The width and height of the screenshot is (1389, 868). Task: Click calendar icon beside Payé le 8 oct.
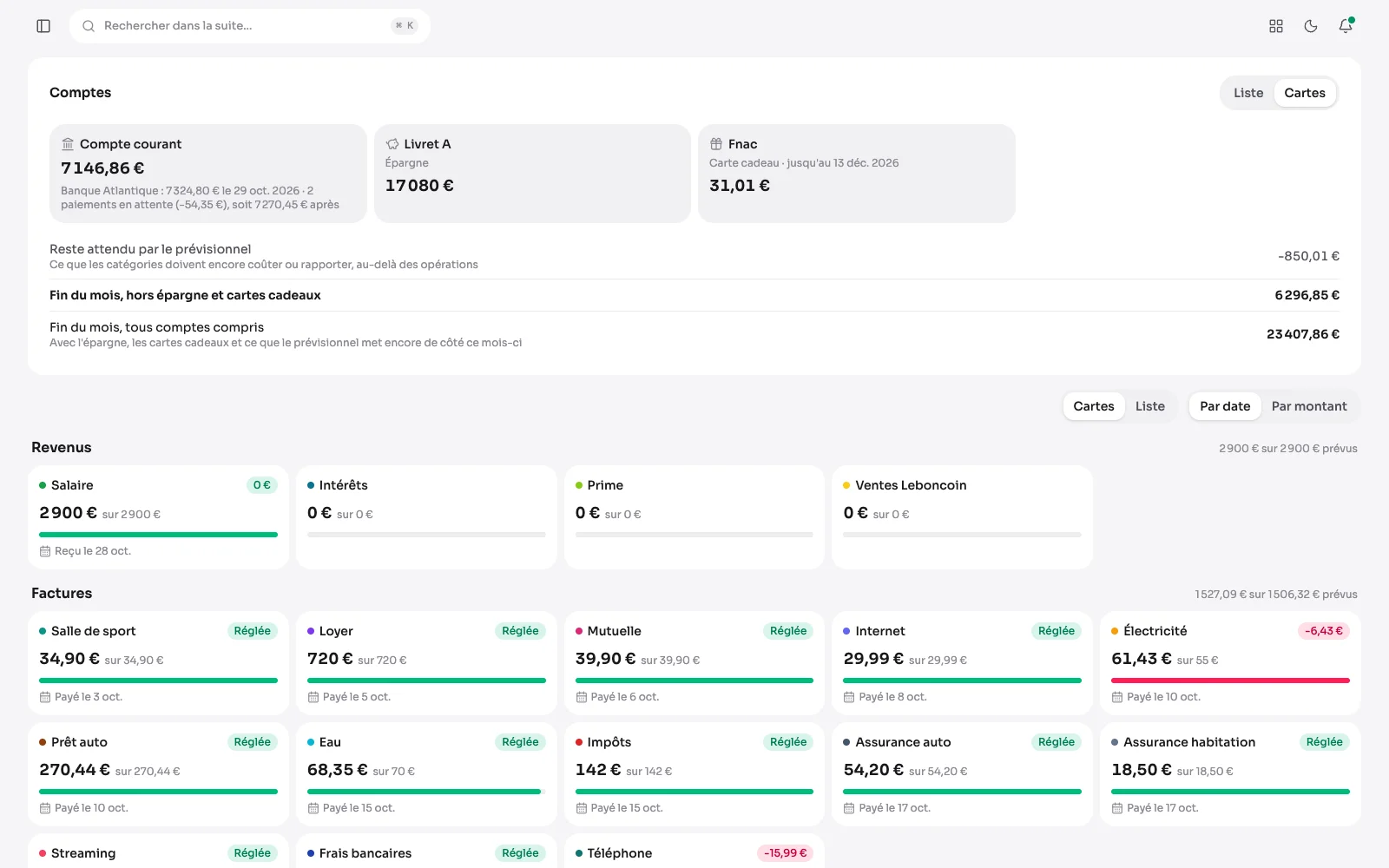coord(849,697)
